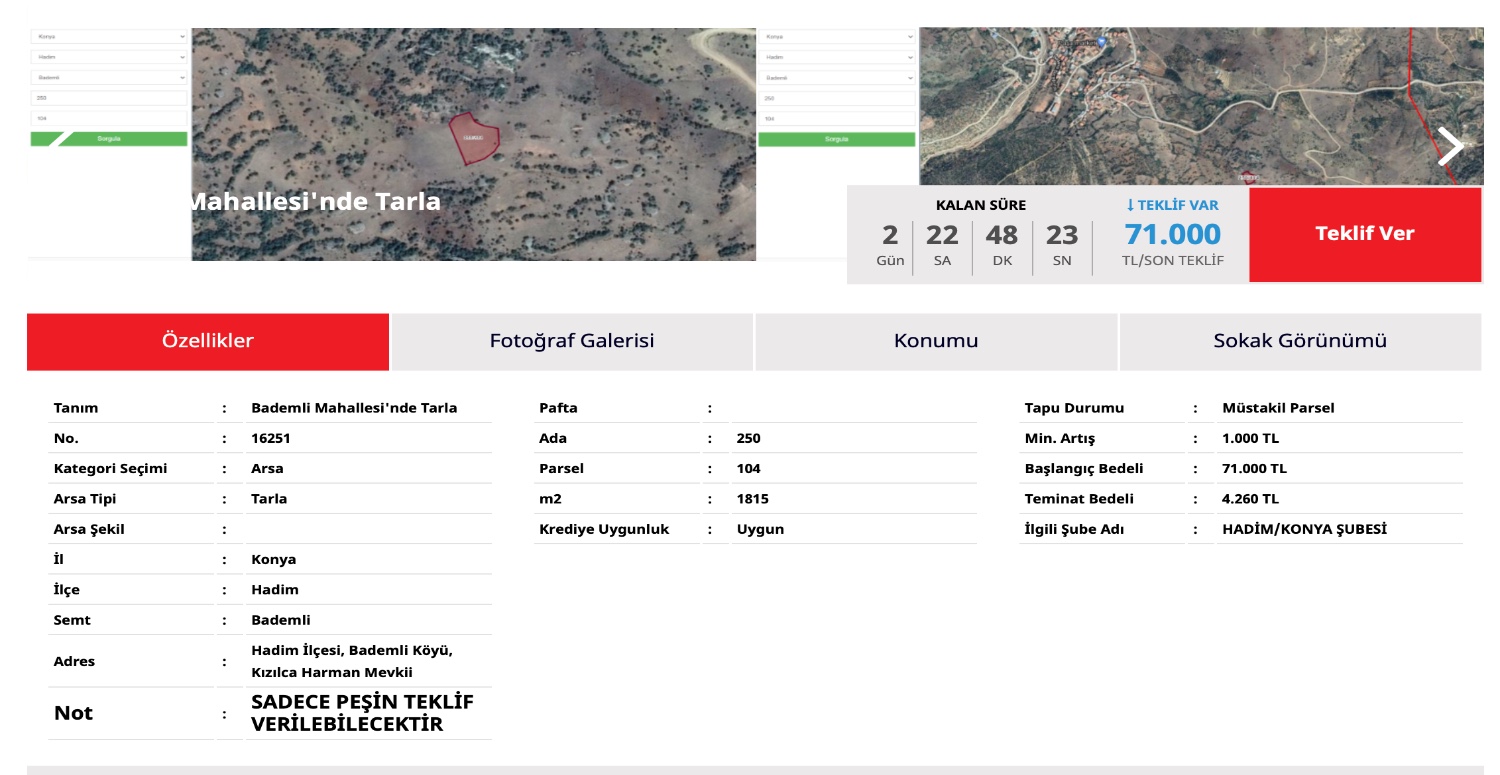Switch to the Özellikler tab
1500x775 pixels.
coord(208,341)
